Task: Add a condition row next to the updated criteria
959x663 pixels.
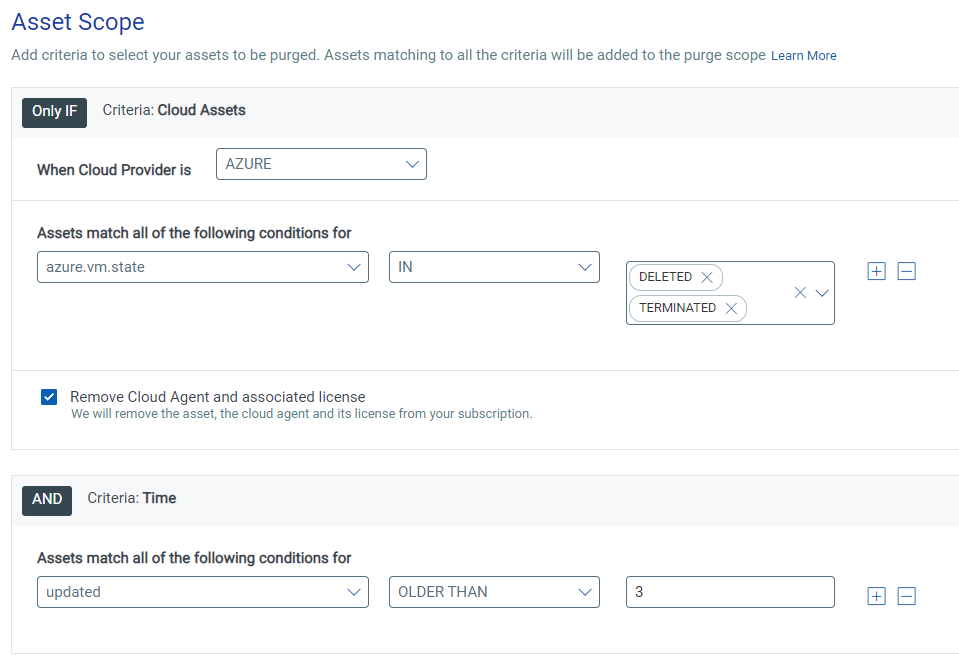Action: click(x=876, y=596)
